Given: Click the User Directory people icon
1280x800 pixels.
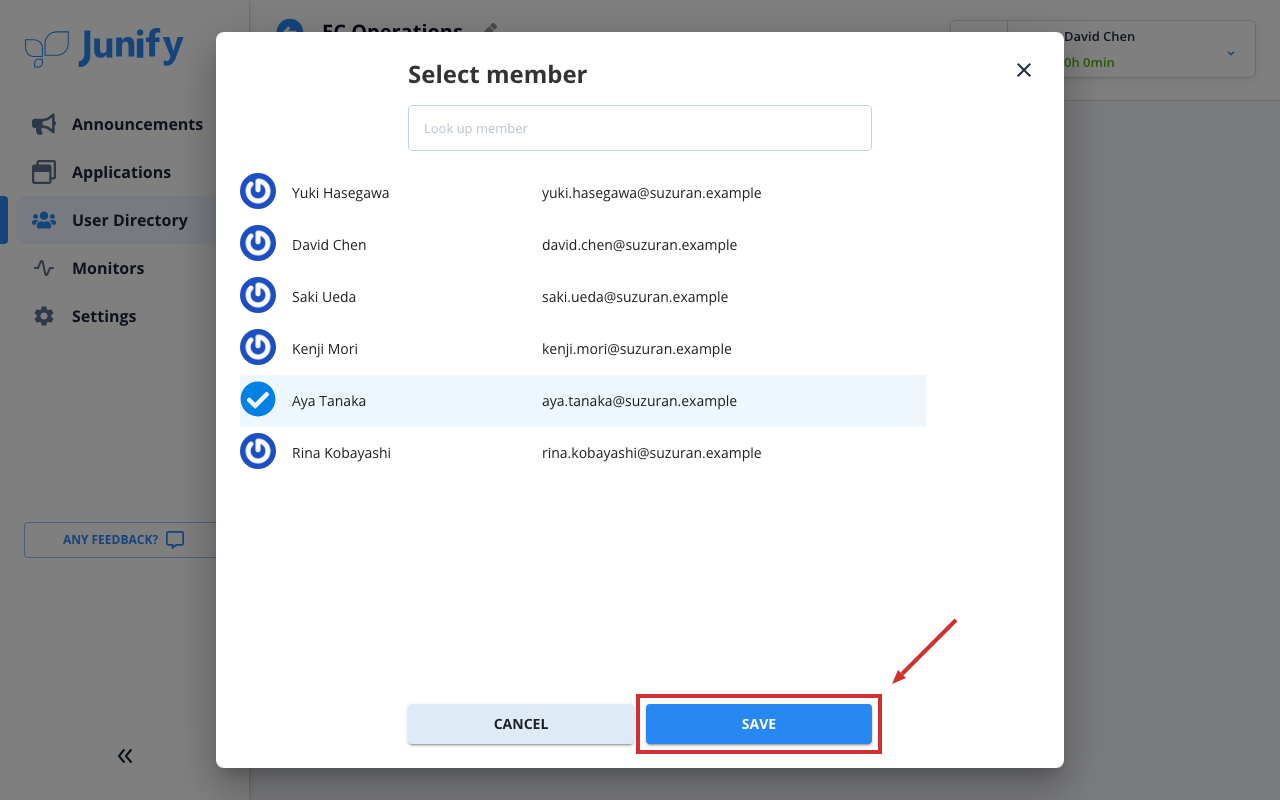Looking at the screenshot, I should [x=44, y=220].
